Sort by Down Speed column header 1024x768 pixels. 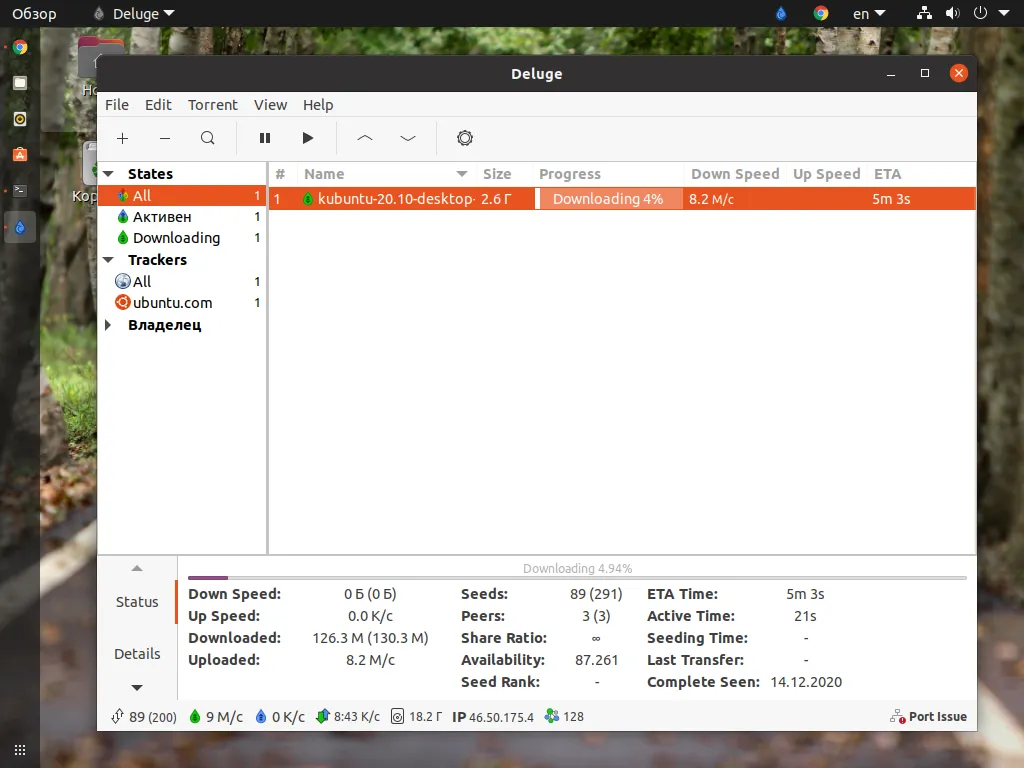click(735, 174)
